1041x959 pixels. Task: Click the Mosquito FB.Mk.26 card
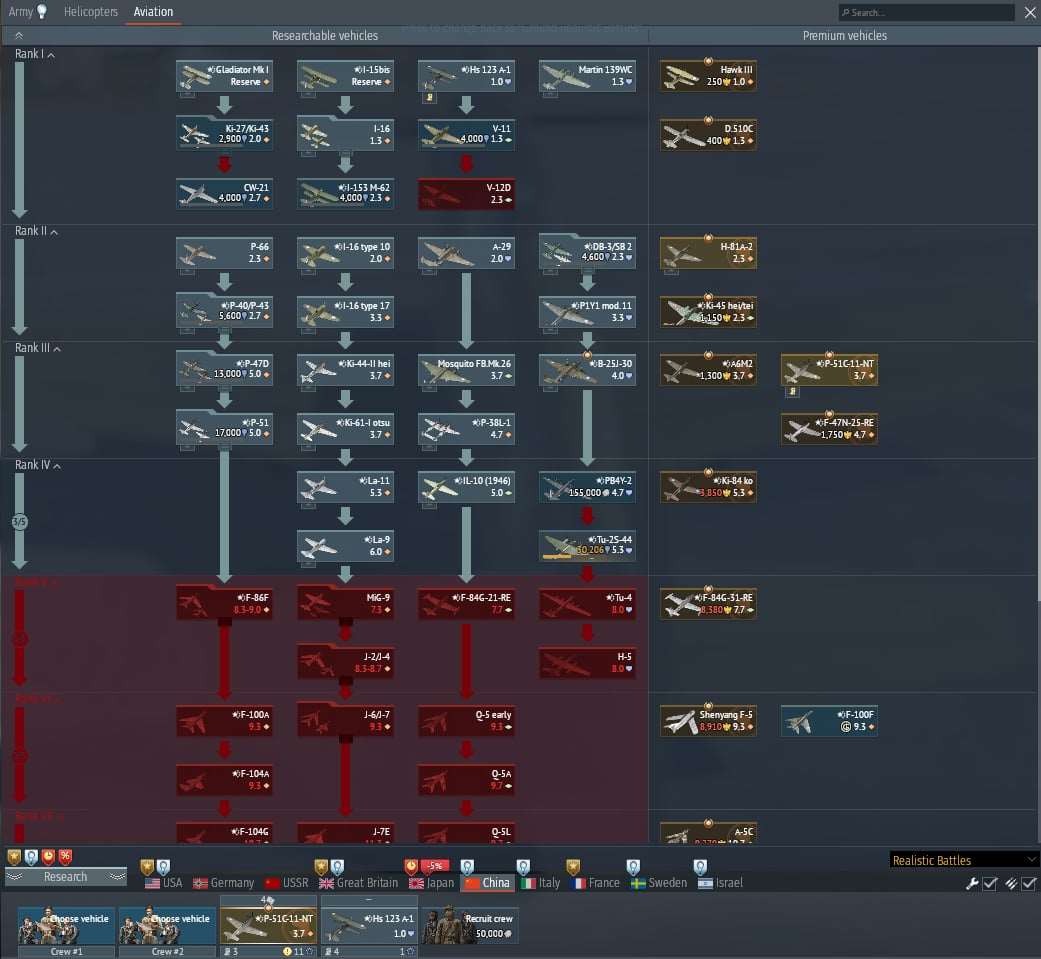point(466,370)
